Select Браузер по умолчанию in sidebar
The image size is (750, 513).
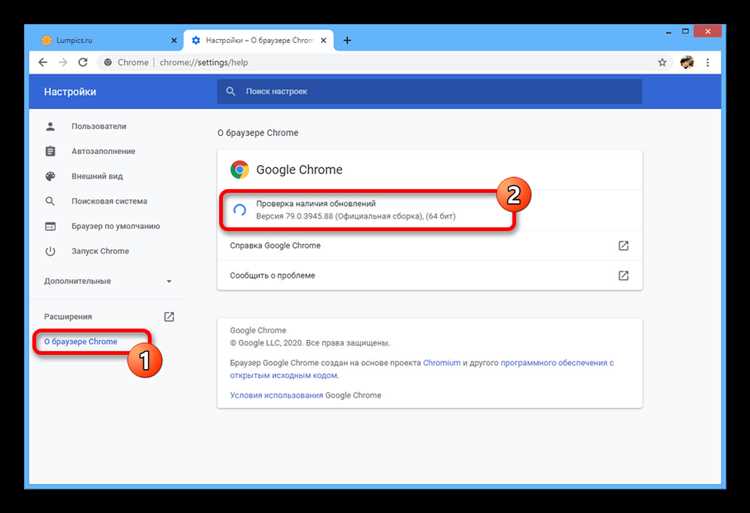tap(115, 226)
